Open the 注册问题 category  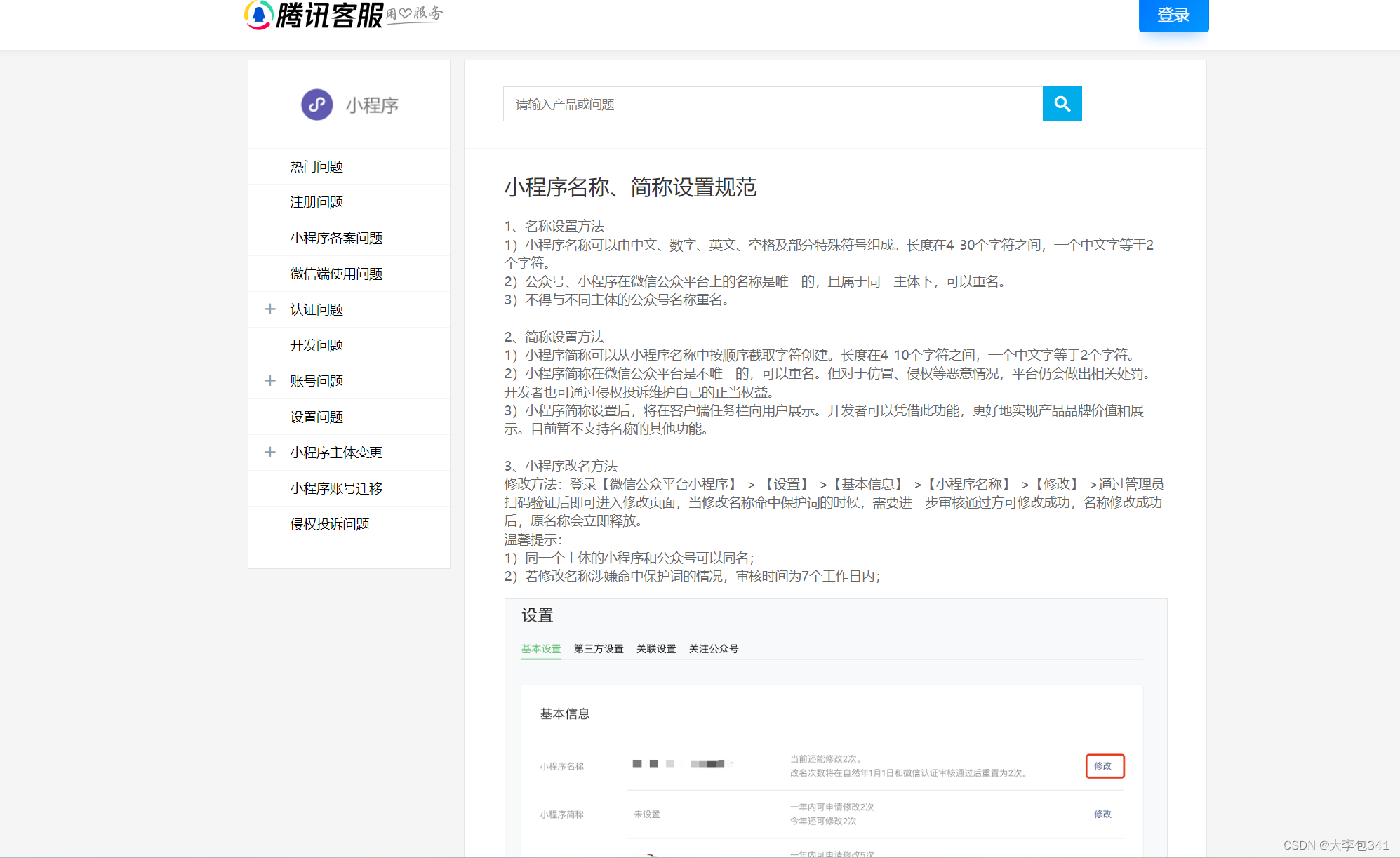316,202
